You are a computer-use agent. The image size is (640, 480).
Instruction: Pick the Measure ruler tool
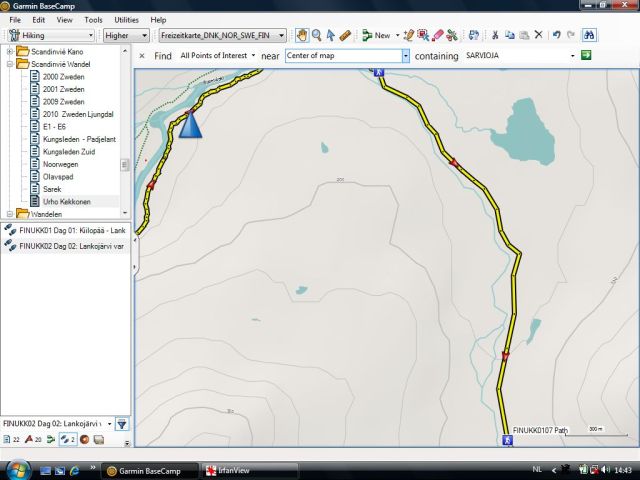[x=346, y=35]
